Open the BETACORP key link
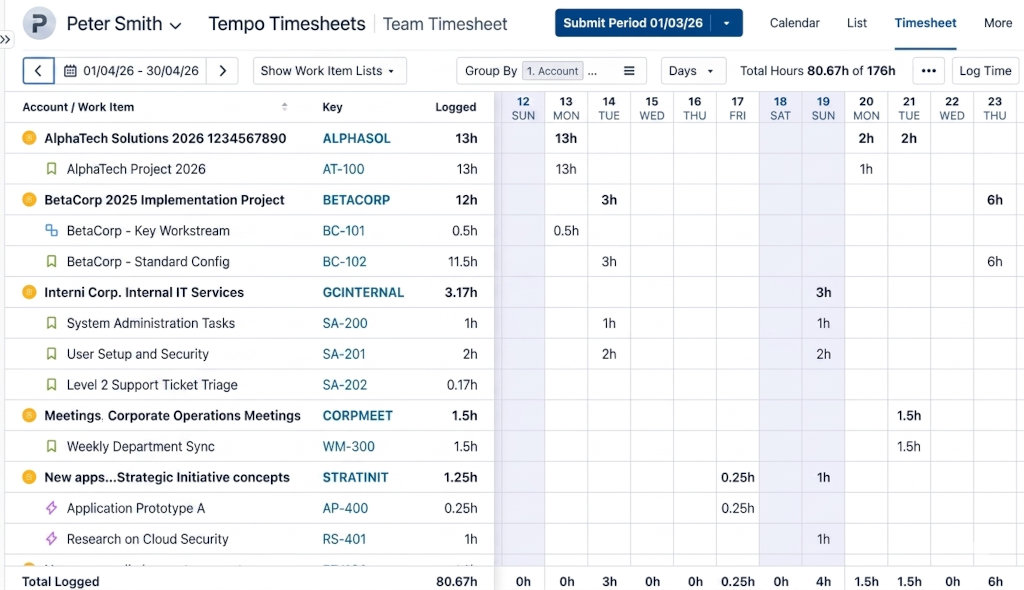The image size is (1024, 590). click(356, 199)
